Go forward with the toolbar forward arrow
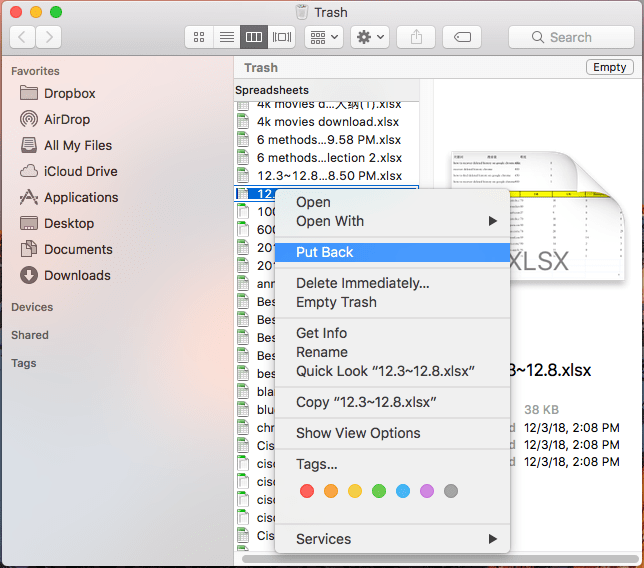644x568 pixels. tap(49, 37)
